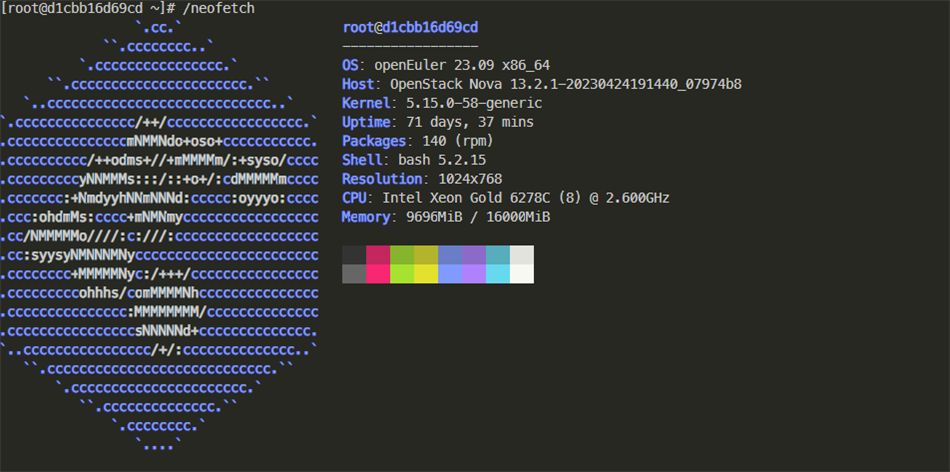
Task: Click the crimson red color block, top row
Action: click(x=378, y=254)
